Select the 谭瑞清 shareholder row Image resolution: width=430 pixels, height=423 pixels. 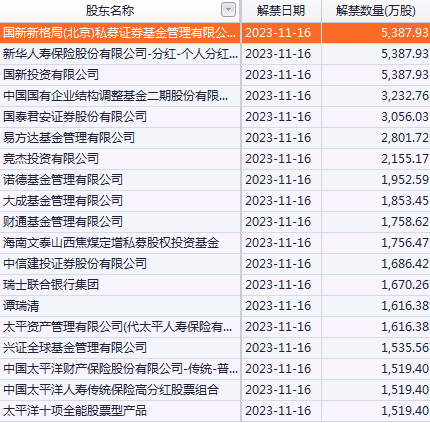[x=215, y=306]
